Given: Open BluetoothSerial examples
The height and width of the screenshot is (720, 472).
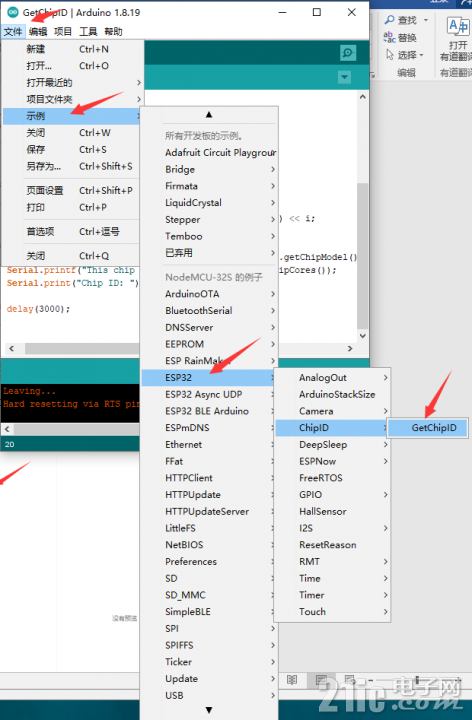Looking at the screenshot, I should click(209, 310).
